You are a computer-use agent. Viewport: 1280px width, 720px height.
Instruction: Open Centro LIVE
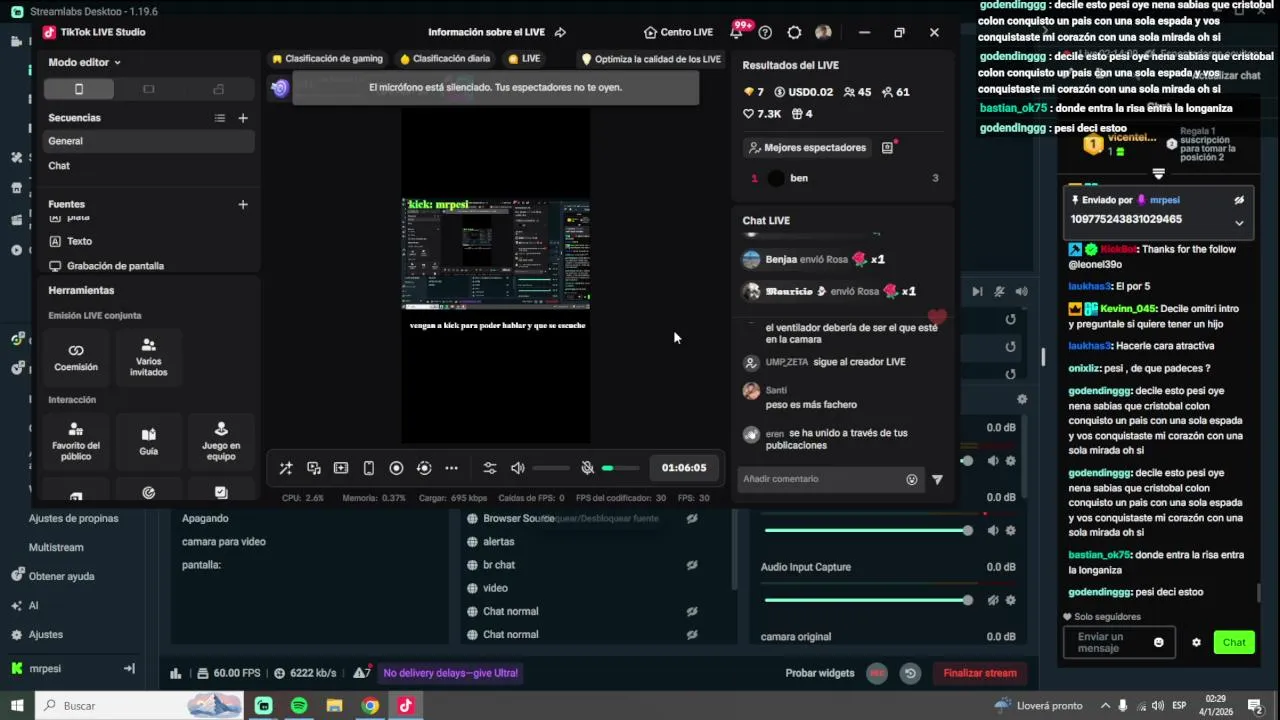point(678,32)
